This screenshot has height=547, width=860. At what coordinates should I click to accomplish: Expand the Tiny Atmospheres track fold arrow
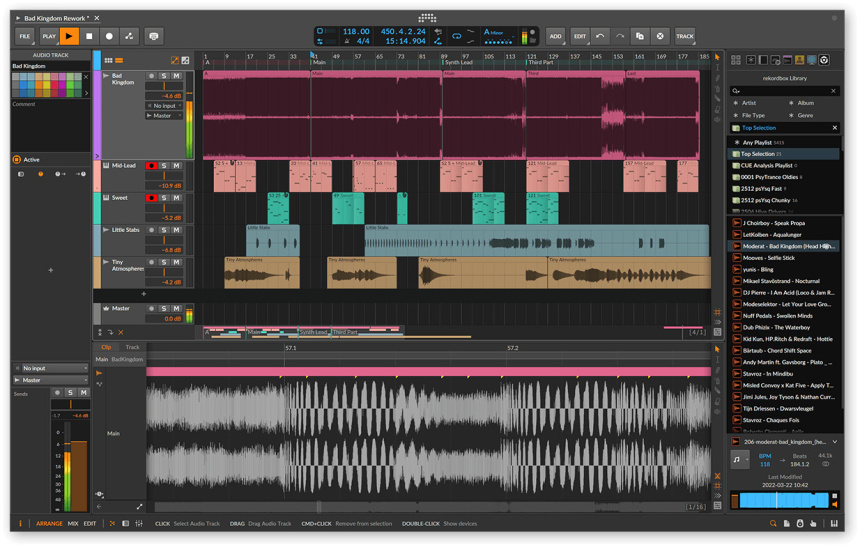coord(105,262)
